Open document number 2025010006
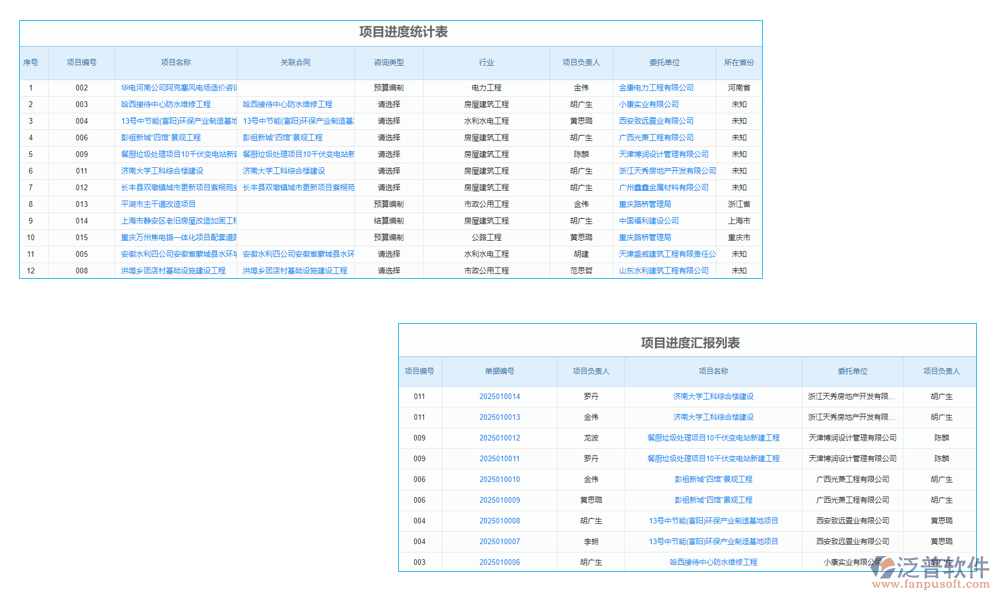The height and width of the screenshot is (600, 1000). 500,563
